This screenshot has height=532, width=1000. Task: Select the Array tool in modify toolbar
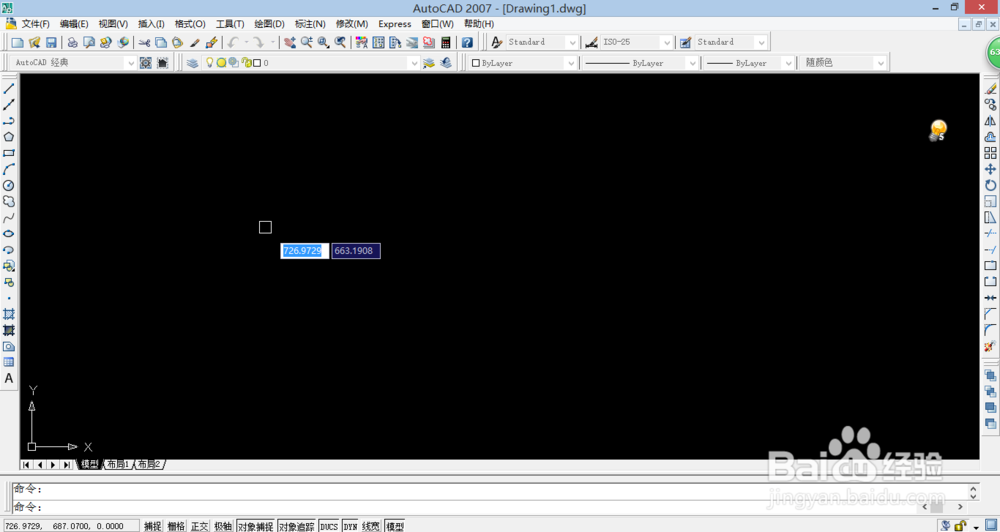point(990,153)
